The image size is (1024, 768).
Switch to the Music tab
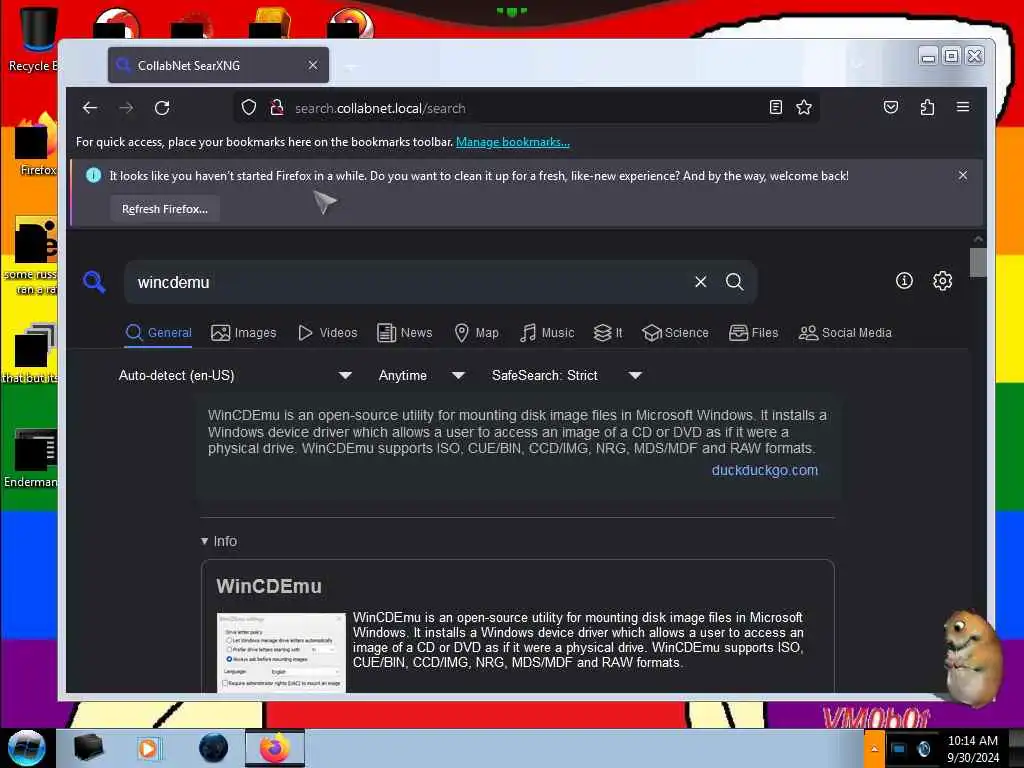pyautogui.click(x=547, y=332)
